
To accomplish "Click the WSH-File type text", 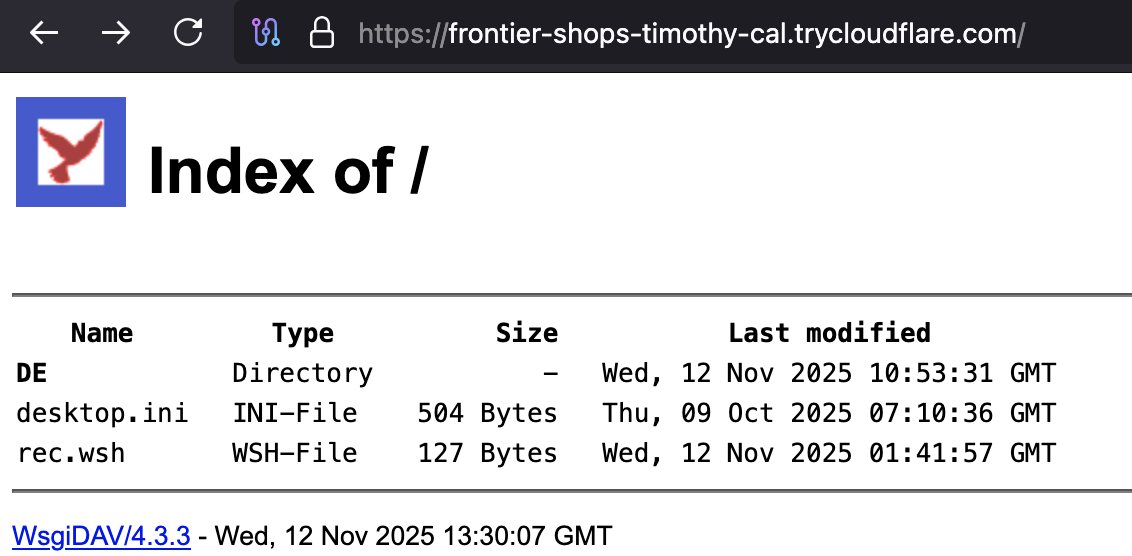I will coord(294,453).
